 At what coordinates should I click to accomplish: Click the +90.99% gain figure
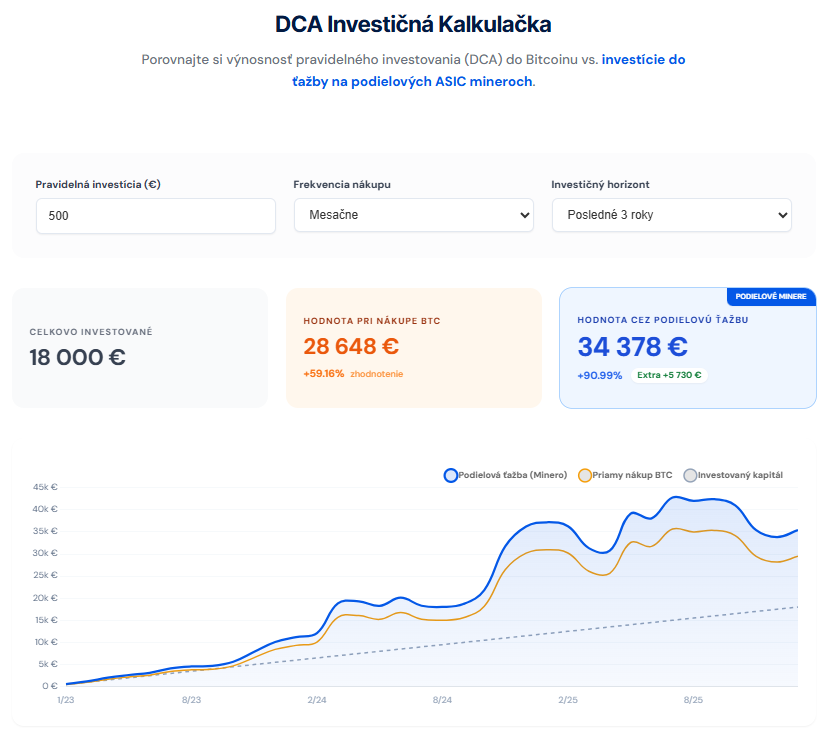click(x=600, y=376)
